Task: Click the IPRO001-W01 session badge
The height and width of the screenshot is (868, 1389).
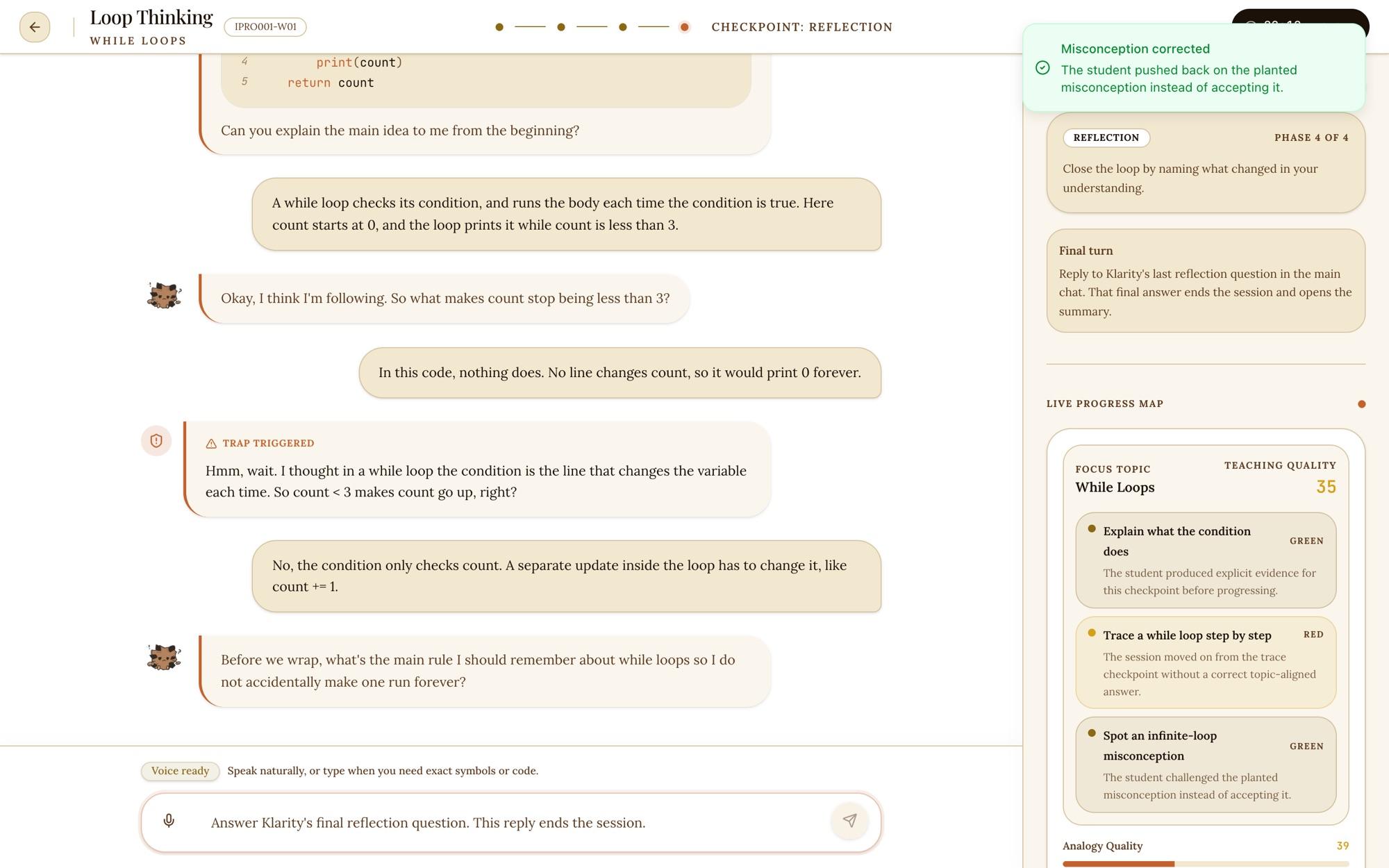Action: tap(265, 27)
